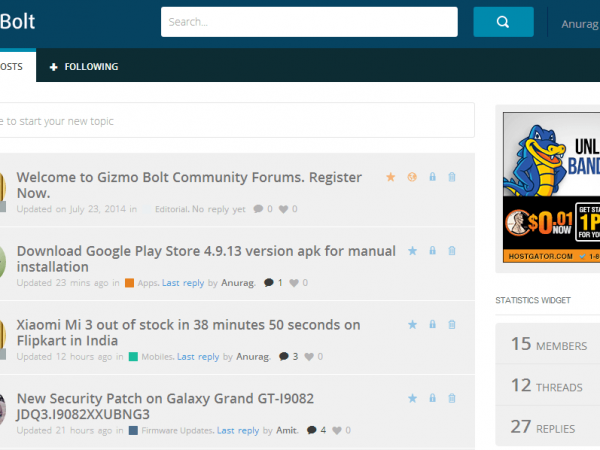Like the Welcome thread via heart icon
Viewport: 600px width, 450px height.
[x=283, y=209]
